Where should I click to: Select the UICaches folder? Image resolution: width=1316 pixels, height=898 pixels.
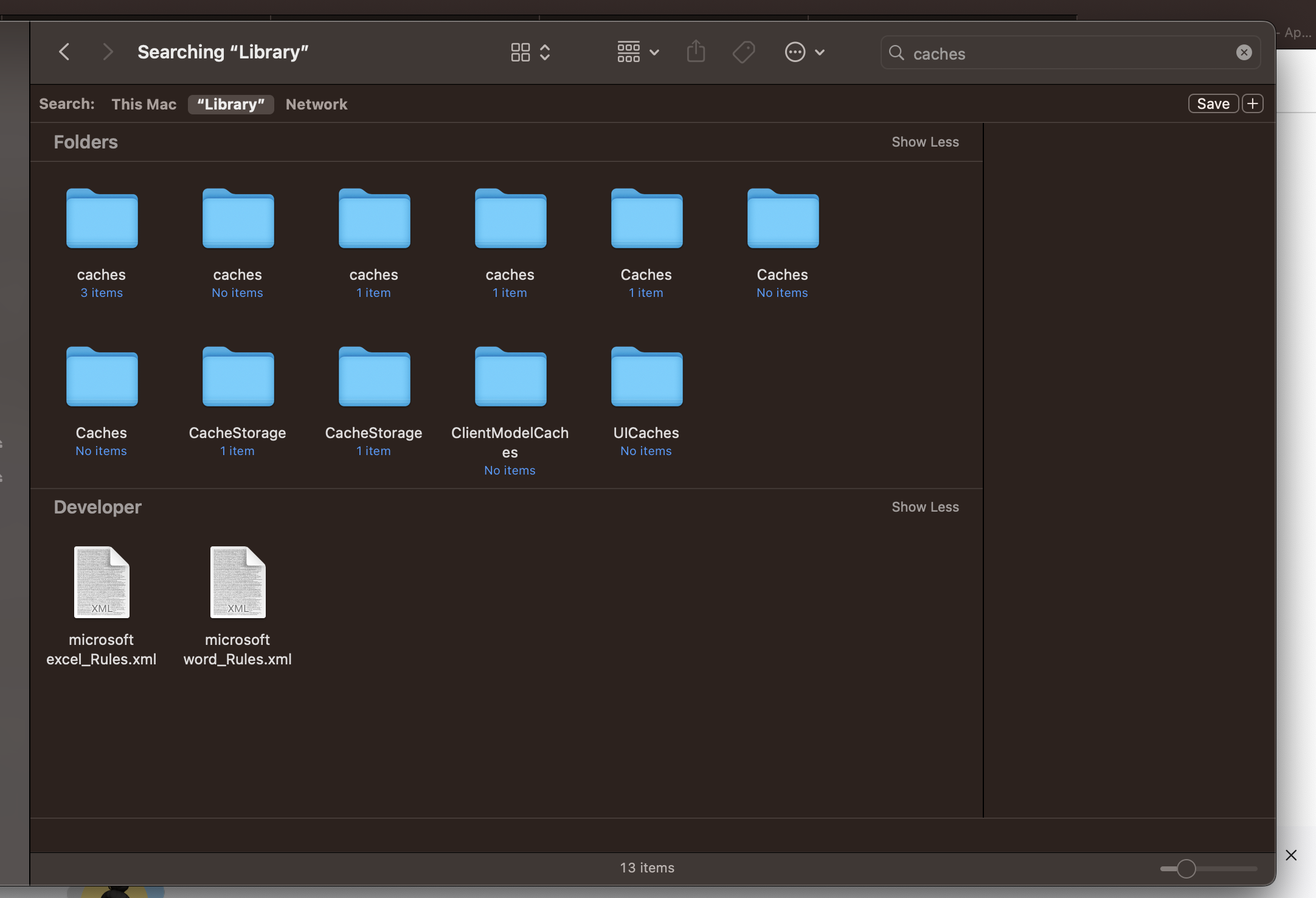point(646,377)
